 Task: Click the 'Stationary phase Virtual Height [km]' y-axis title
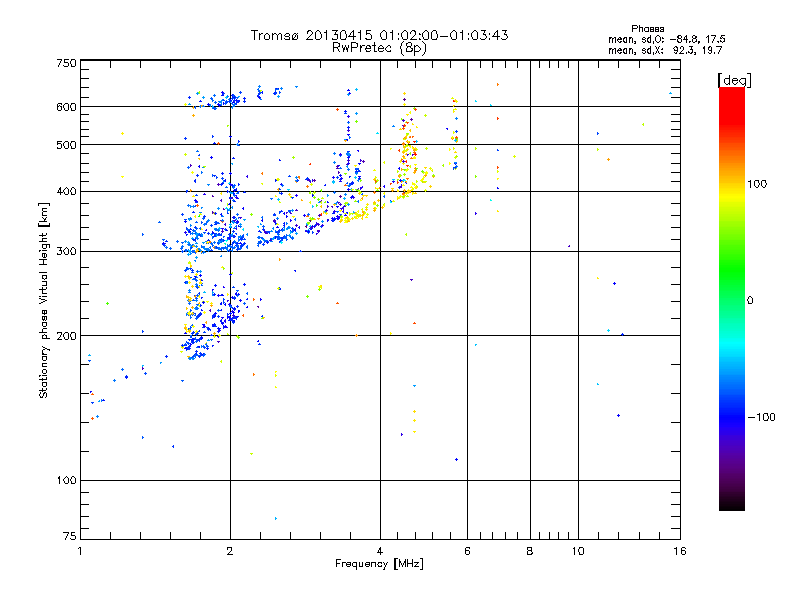[43, 300]
